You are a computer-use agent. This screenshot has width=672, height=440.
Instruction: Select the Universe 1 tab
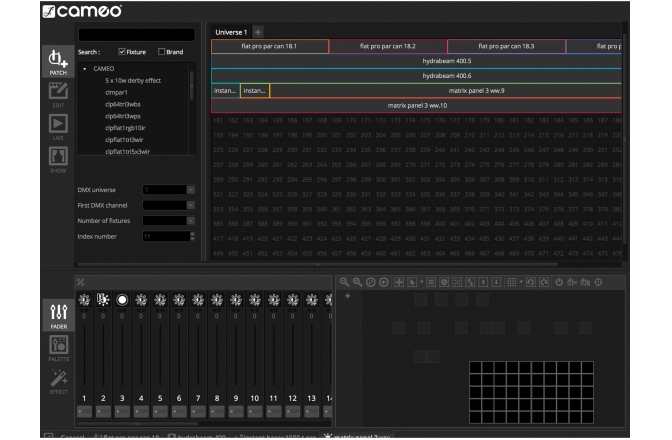coord(231,32)
